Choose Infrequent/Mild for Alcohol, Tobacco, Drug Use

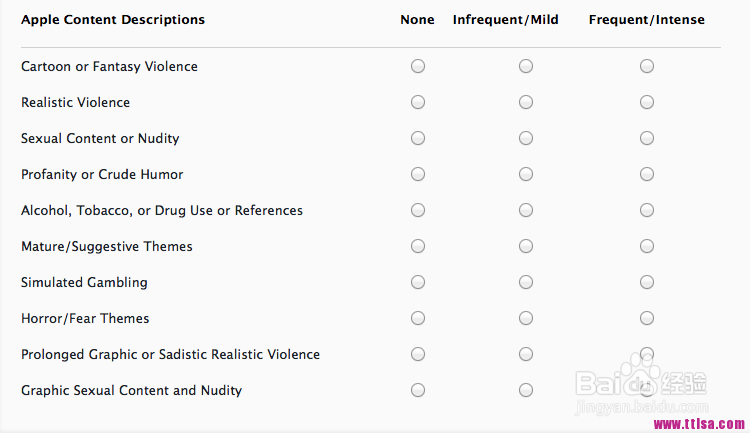(526, 210)
